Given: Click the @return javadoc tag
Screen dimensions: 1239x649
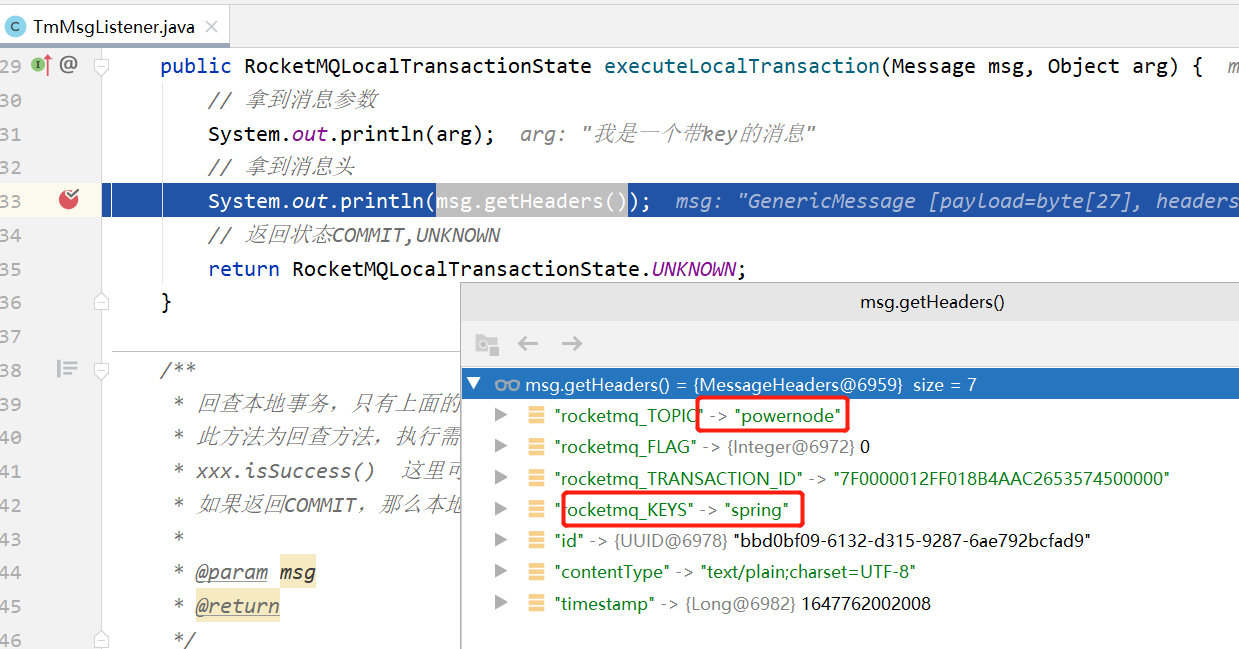Looking at the screenshot, I should (x=237, y=605).
